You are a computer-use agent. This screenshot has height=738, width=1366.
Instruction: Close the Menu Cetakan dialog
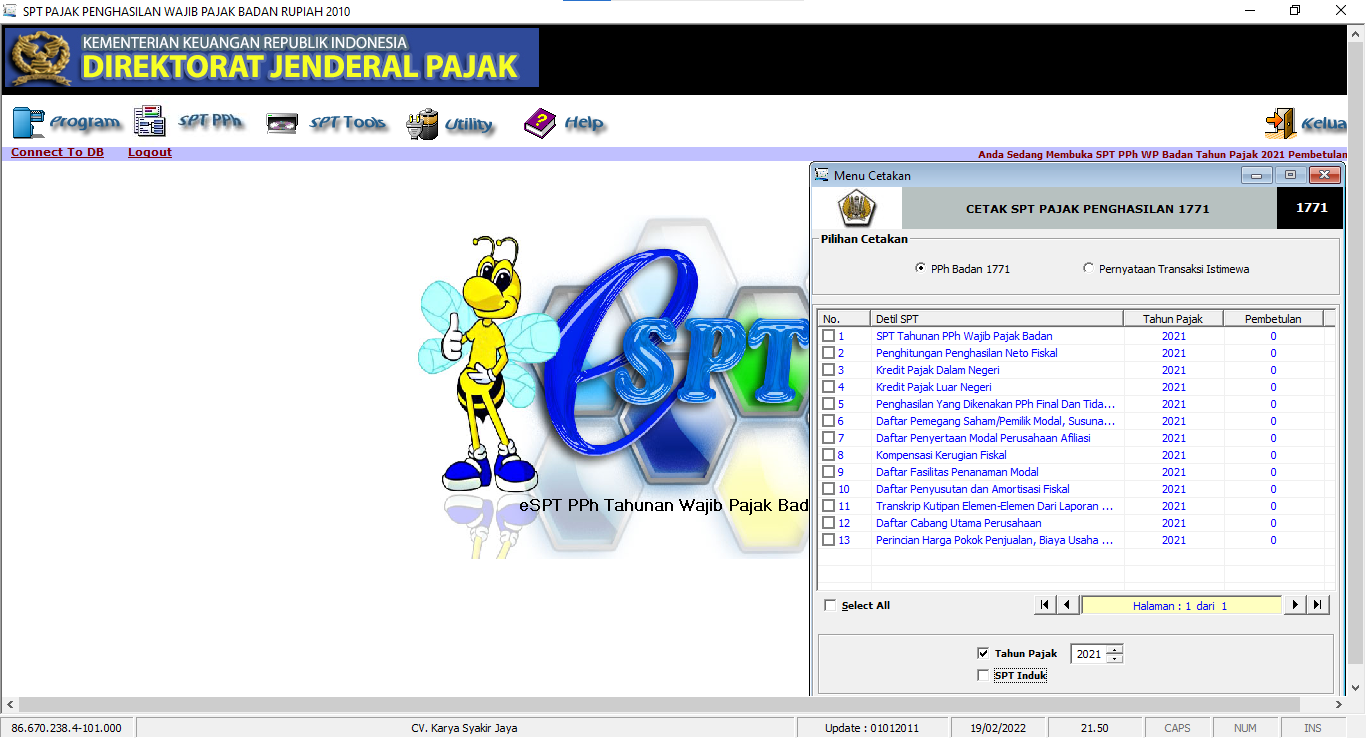click(x=1324, y=175)
